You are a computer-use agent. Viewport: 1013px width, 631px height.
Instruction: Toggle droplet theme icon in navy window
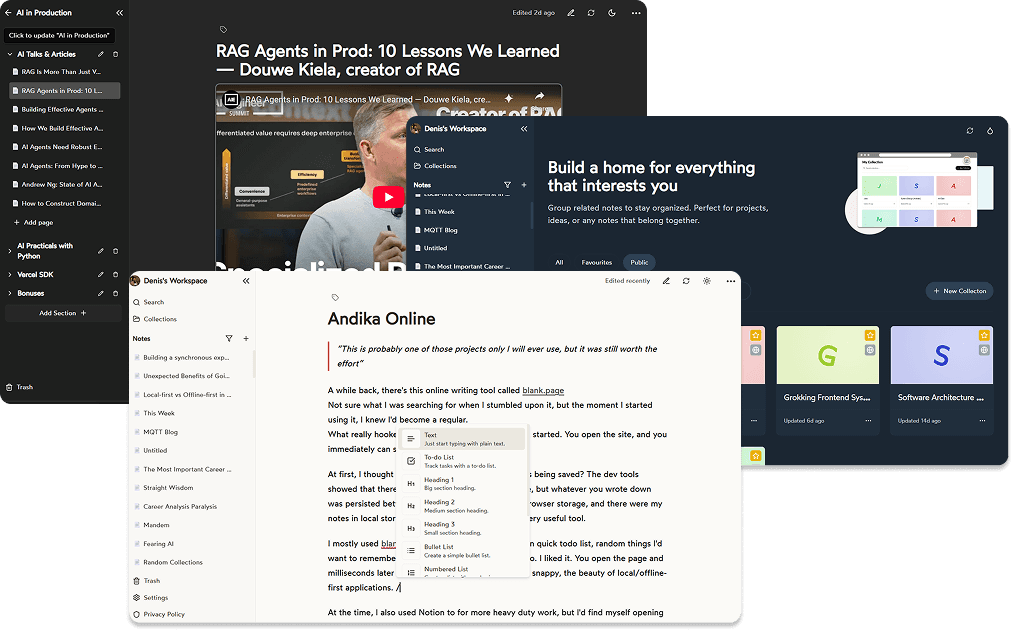click(990, 131)
